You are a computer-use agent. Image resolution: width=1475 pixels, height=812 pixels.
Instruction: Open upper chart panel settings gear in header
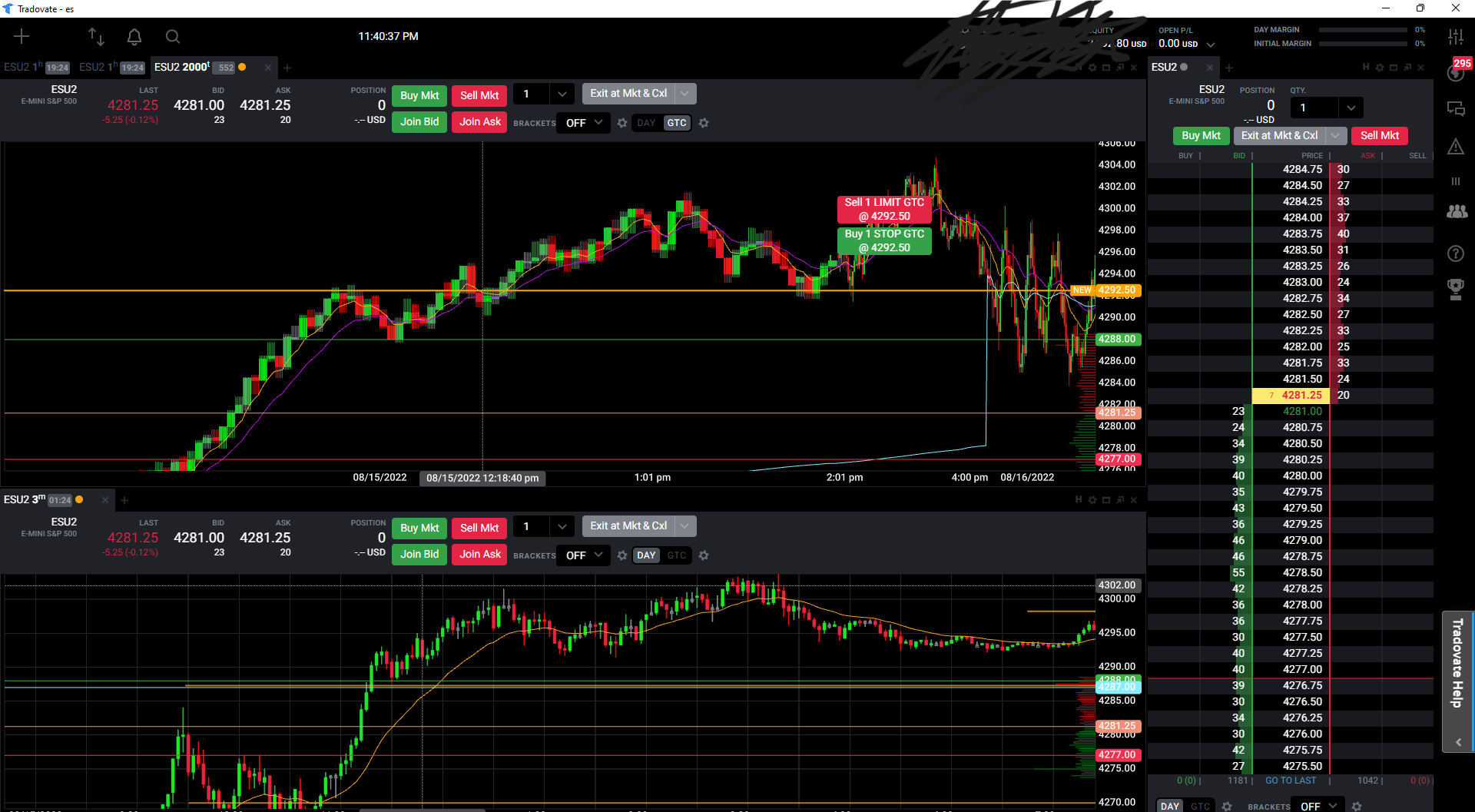[x=1092, y=68]
